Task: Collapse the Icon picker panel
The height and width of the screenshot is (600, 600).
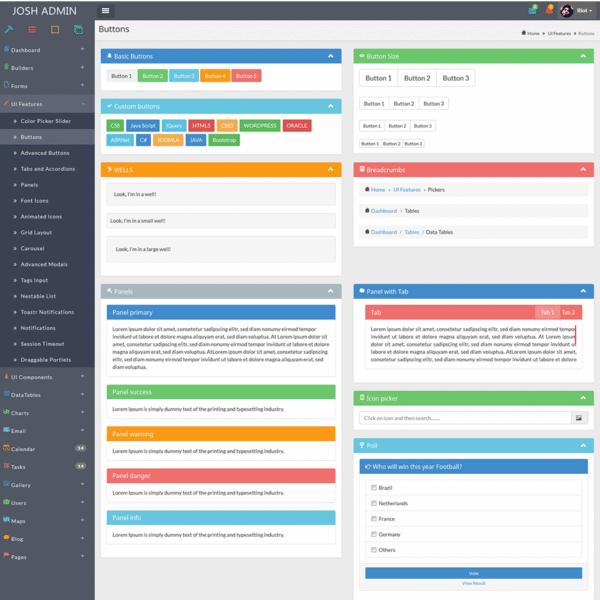Action: pos(583,398)
